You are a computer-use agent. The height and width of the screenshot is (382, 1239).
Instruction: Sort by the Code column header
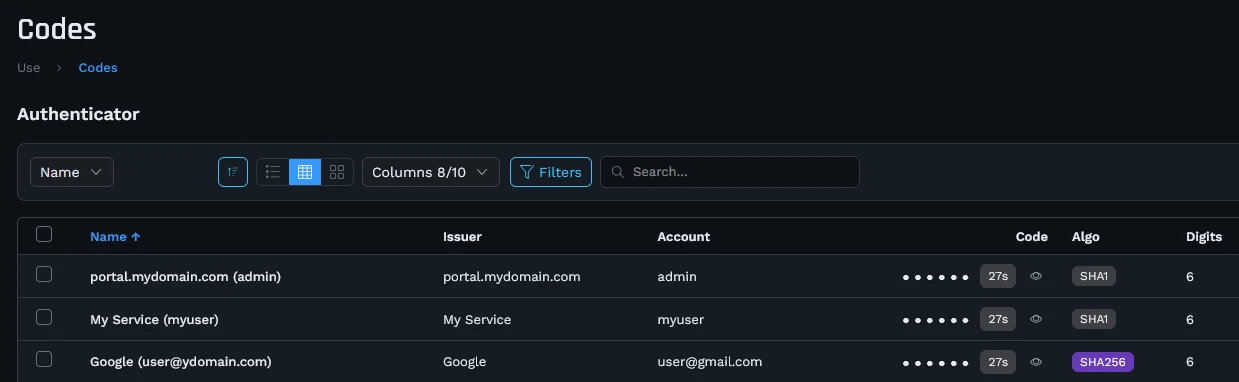1031,237
